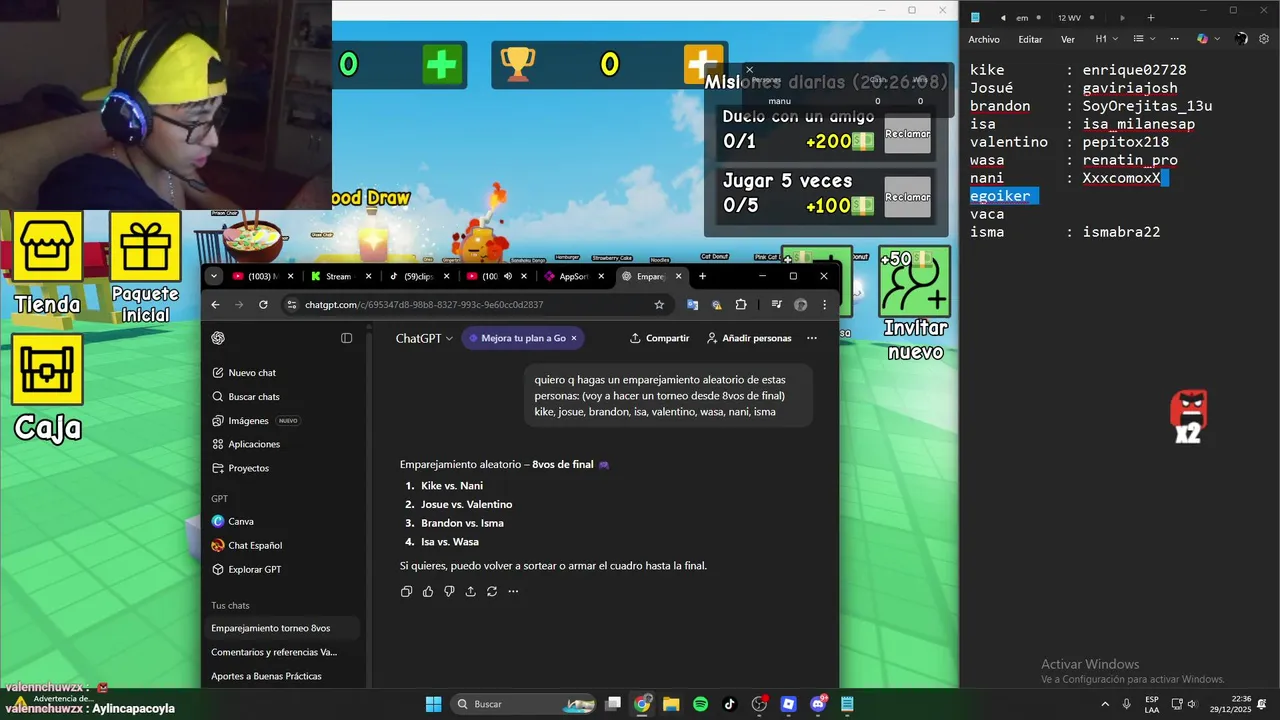Viewport: 1280px width, 720px height.
Task: Open the Canva GPT
Action: pyautogui.click(x=240, y=521)
